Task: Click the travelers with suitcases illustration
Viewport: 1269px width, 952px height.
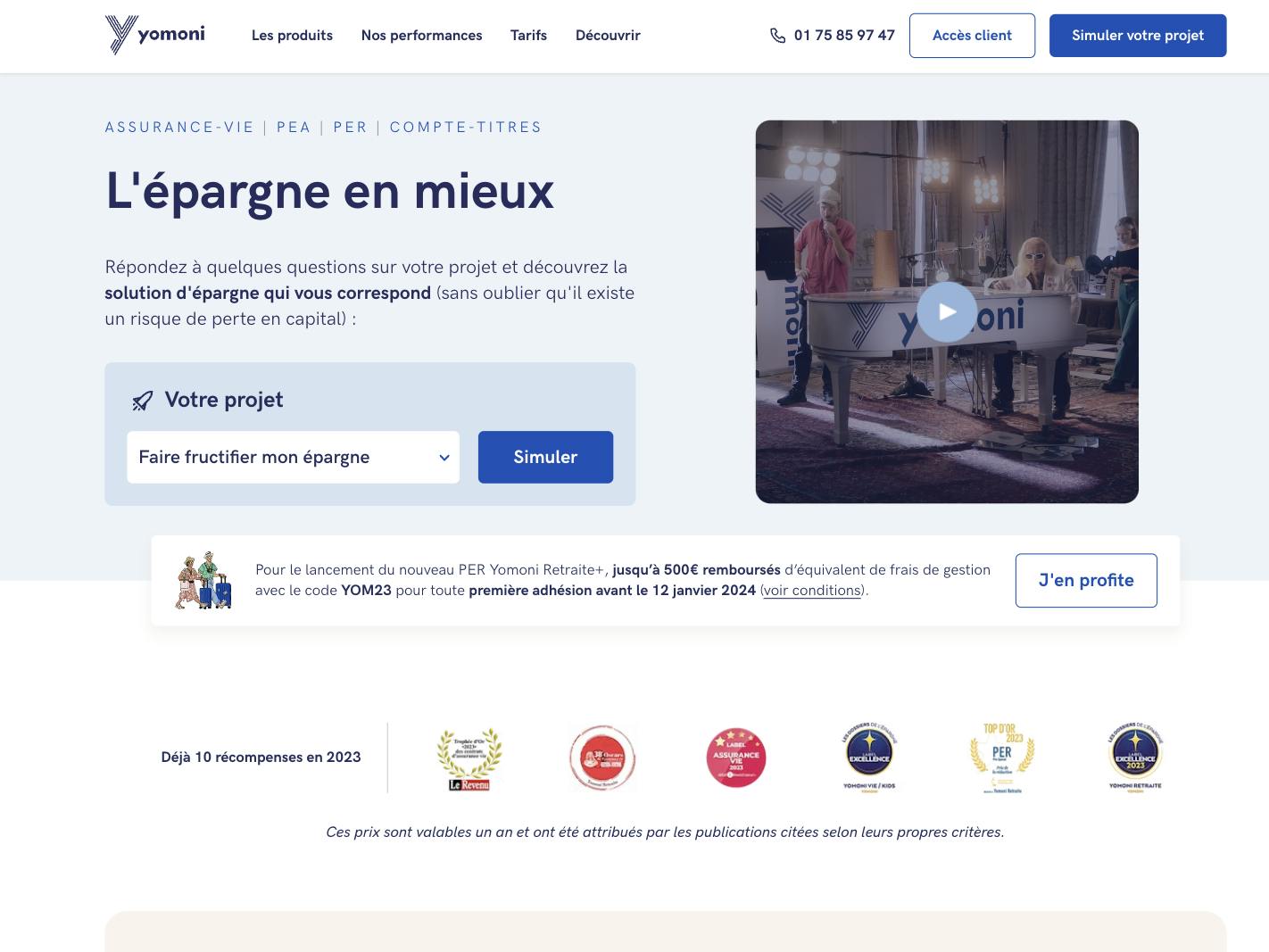Action: 203,580
